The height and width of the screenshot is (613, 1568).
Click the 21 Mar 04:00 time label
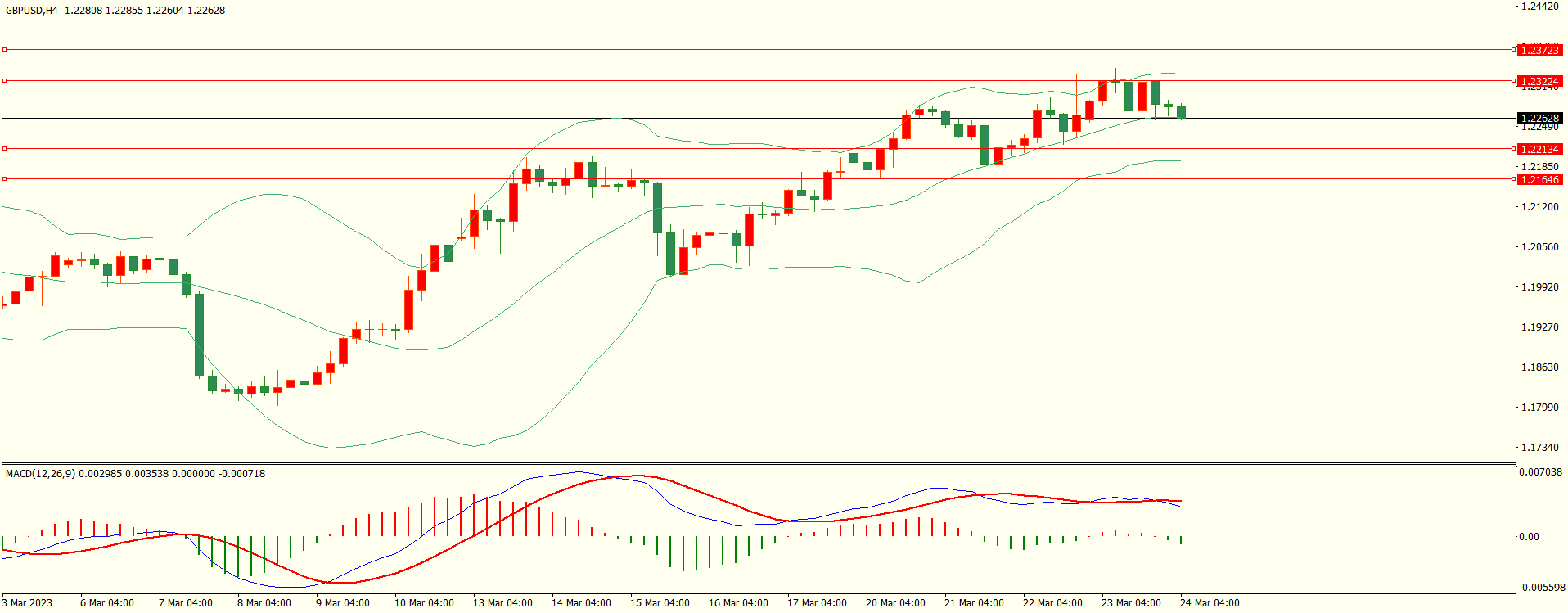point(974,603)
